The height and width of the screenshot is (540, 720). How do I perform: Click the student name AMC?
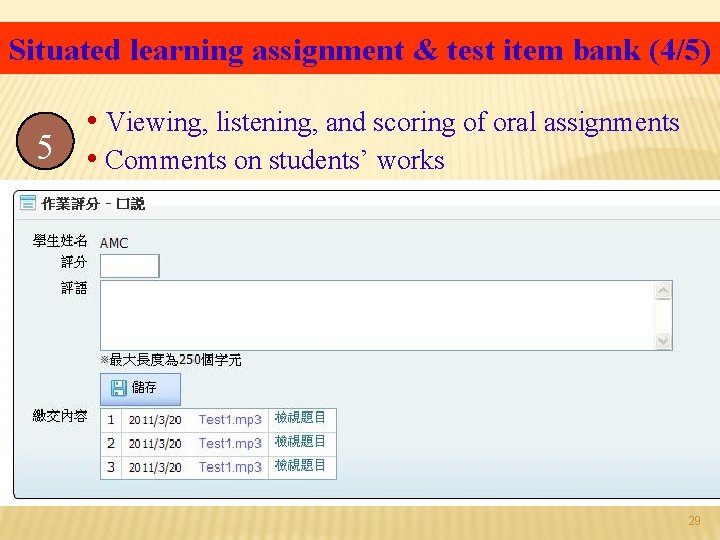click(x=114, y=243)
